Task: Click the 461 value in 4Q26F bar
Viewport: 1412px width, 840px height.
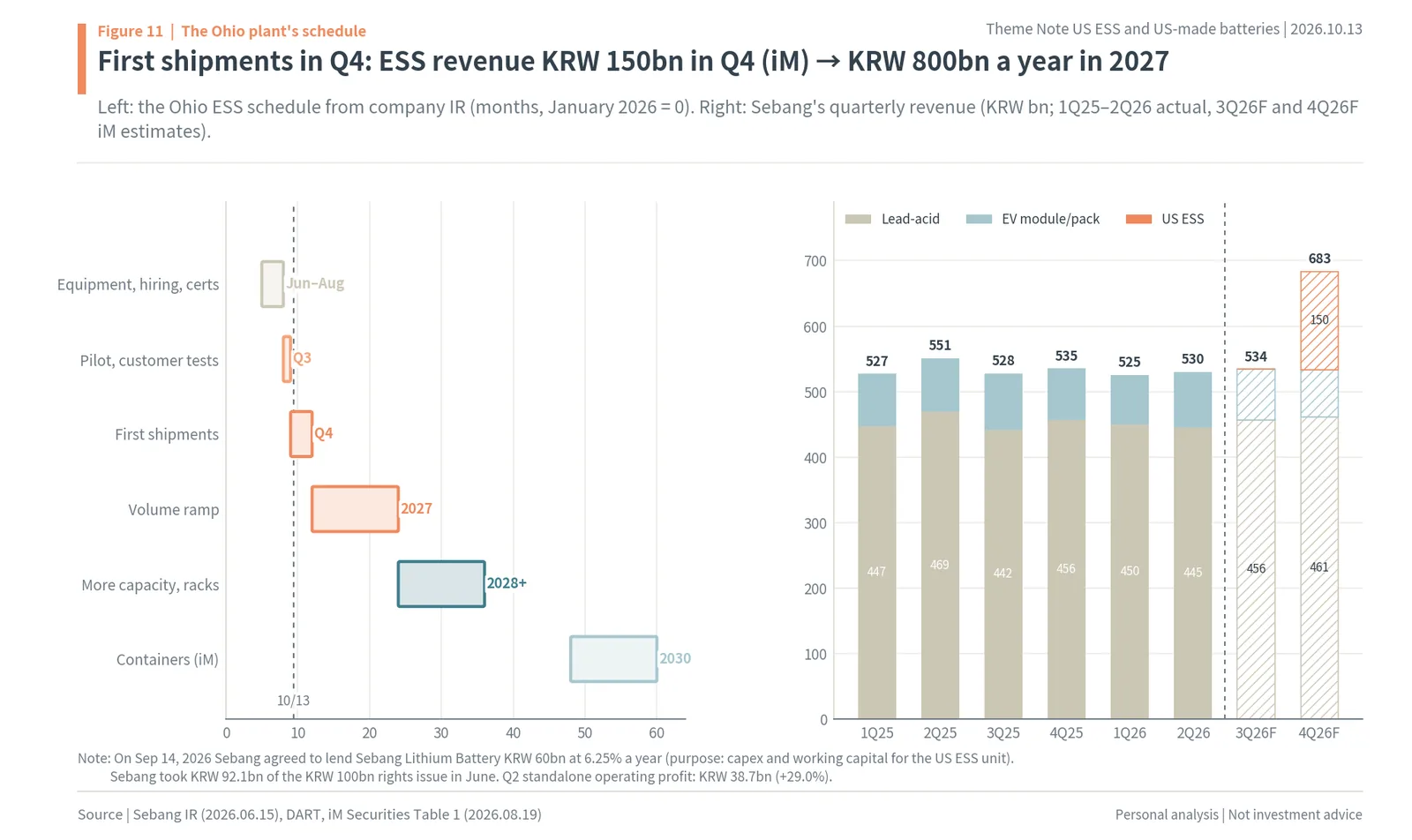Action: click(x=1319, y=567)
